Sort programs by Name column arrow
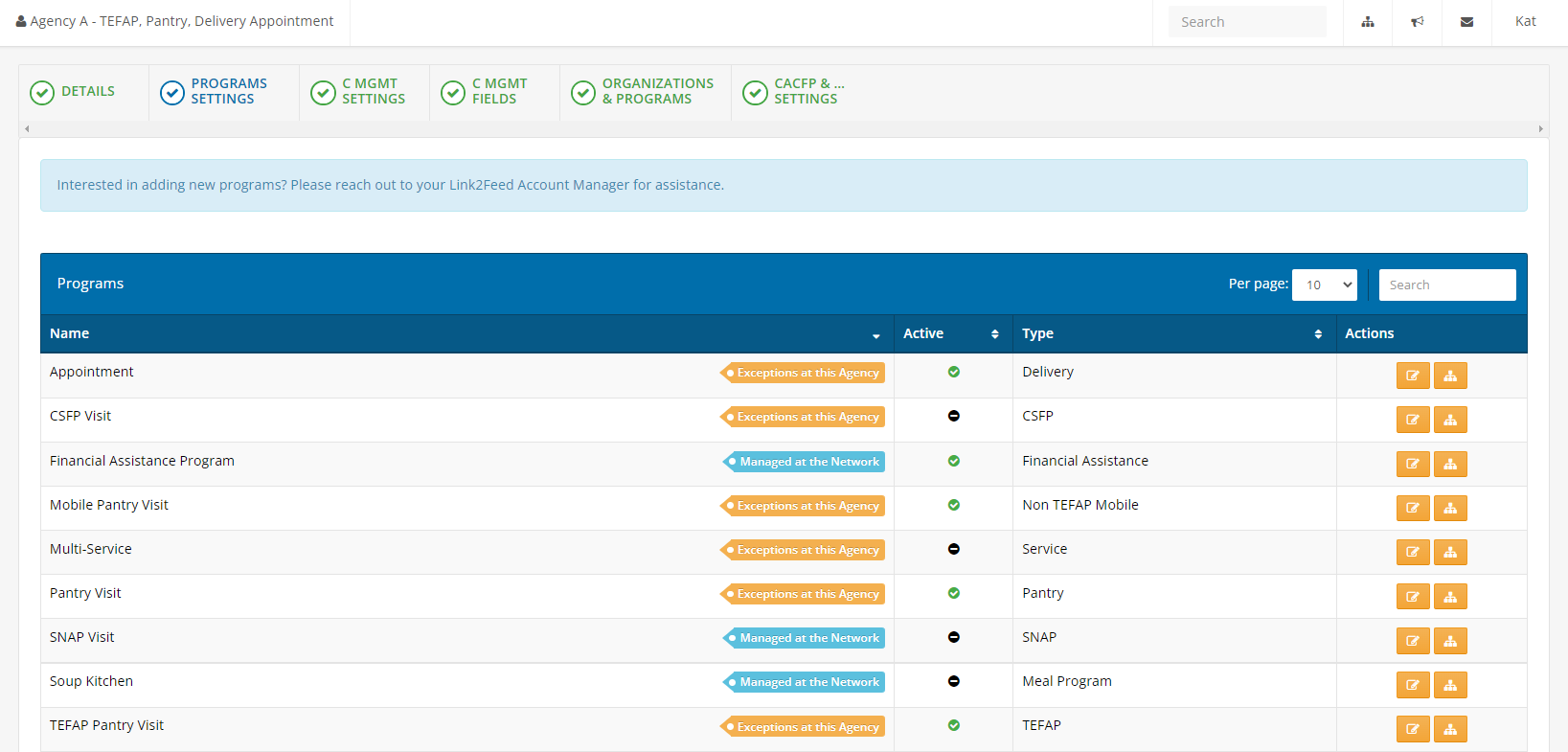1568x752 pixels. 875,335
